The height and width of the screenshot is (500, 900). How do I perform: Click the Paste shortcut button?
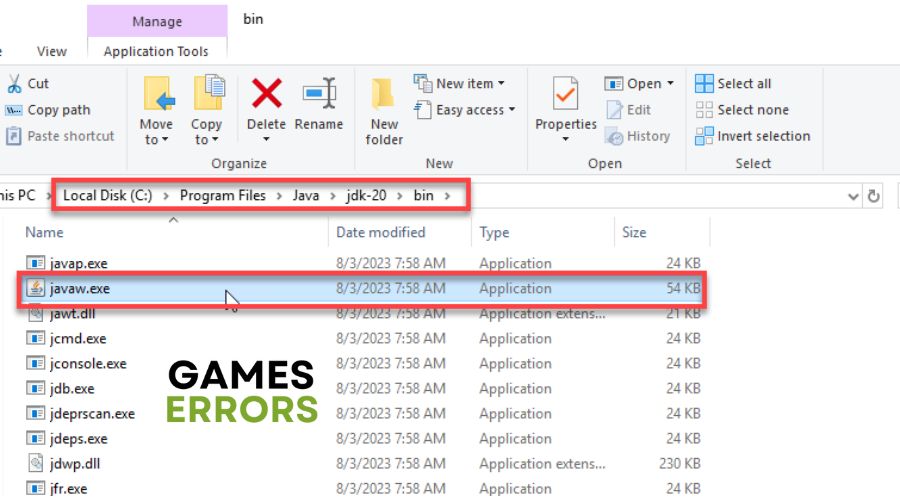(60, 136)
